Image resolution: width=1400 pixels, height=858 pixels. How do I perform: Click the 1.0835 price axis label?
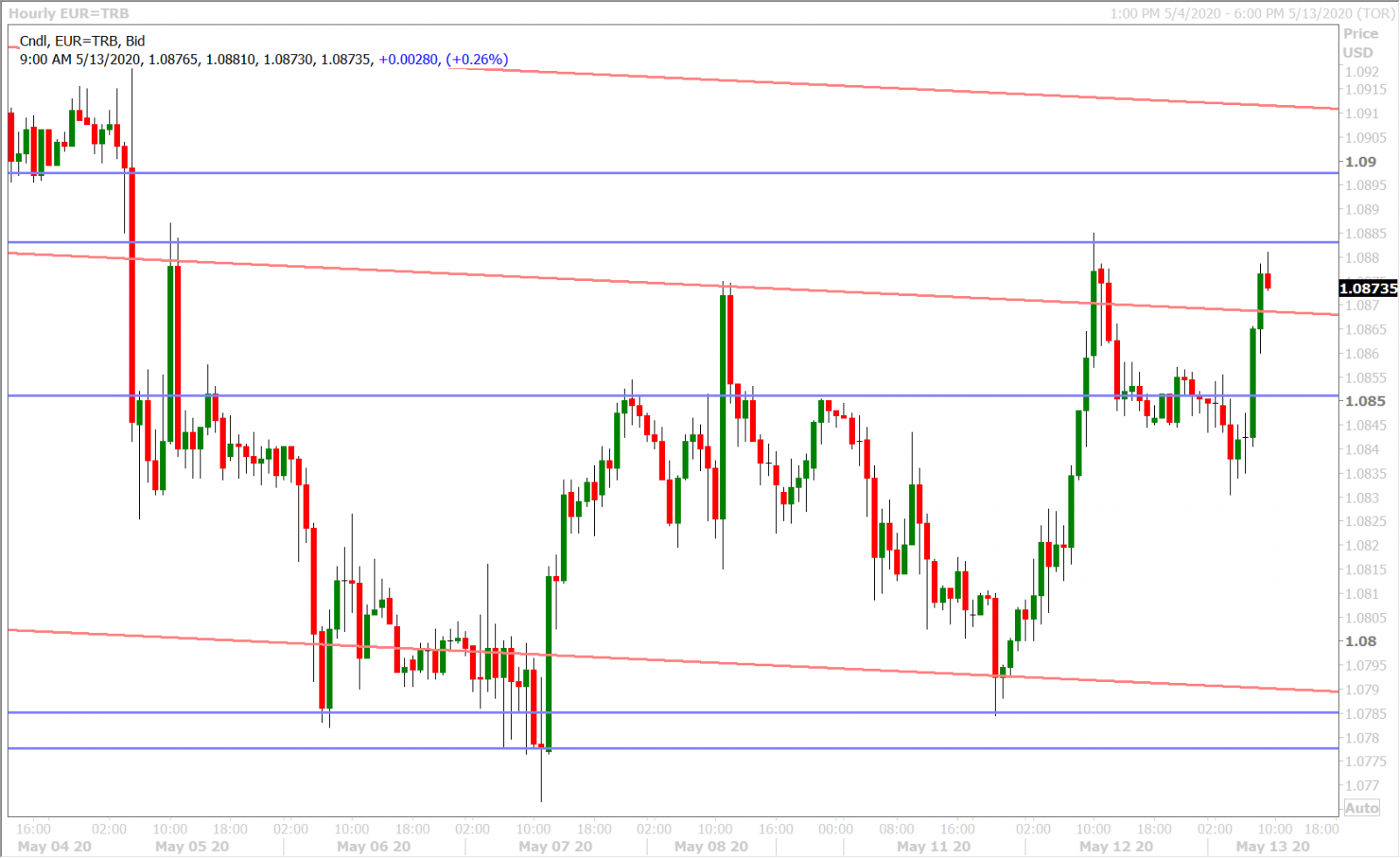point(1365,474)
